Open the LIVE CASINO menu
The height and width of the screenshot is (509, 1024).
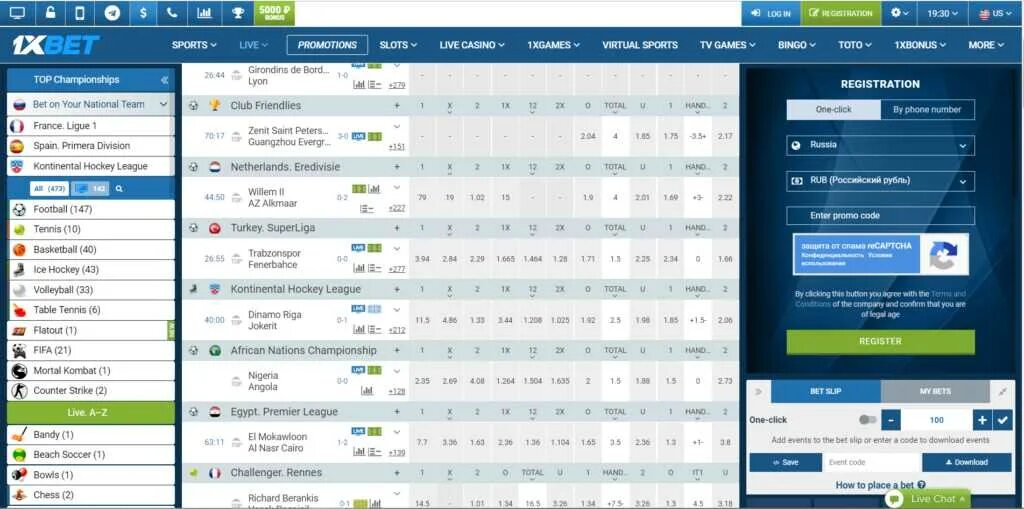coord(472,45)
